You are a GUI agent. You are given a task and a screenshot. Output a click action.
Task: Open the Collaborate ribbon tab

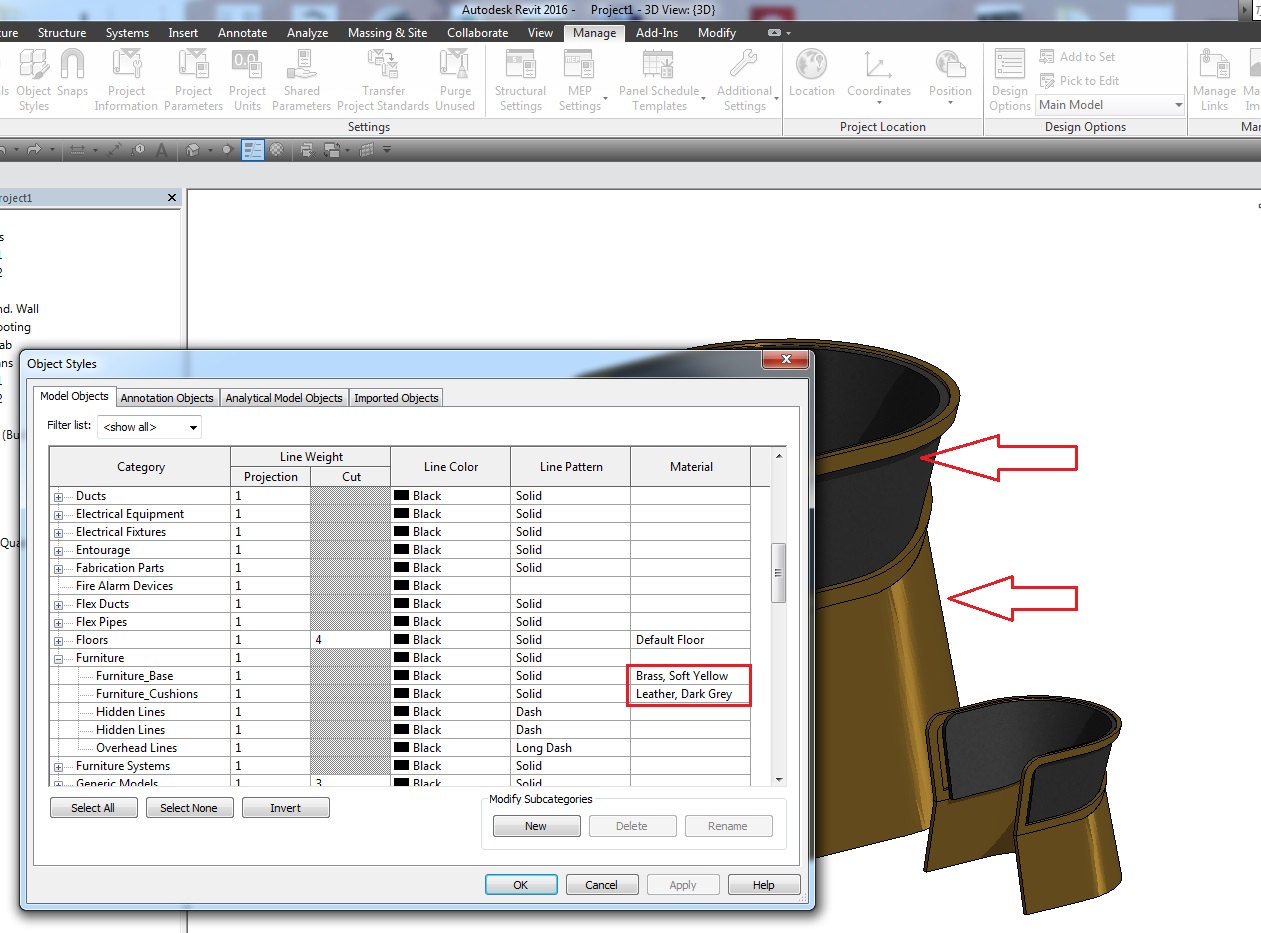click(x=477, y=33)
